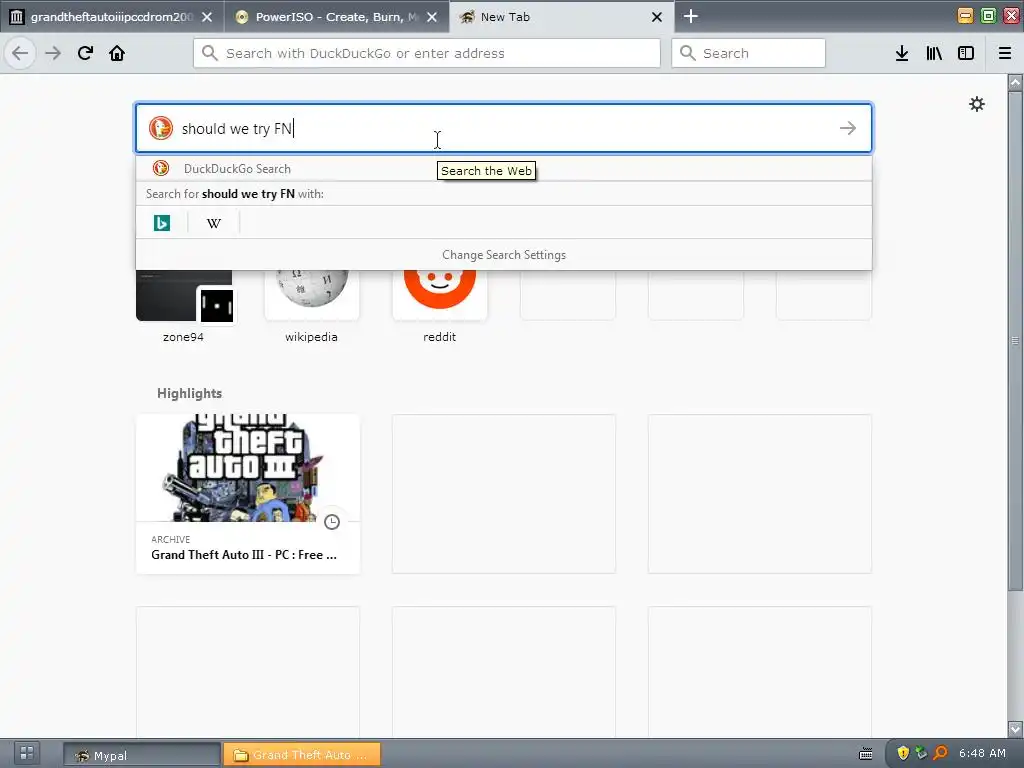Viewport: 1024px width, 768px height.
Task: Switch to PowerISO tab
Action: (337, 17)
